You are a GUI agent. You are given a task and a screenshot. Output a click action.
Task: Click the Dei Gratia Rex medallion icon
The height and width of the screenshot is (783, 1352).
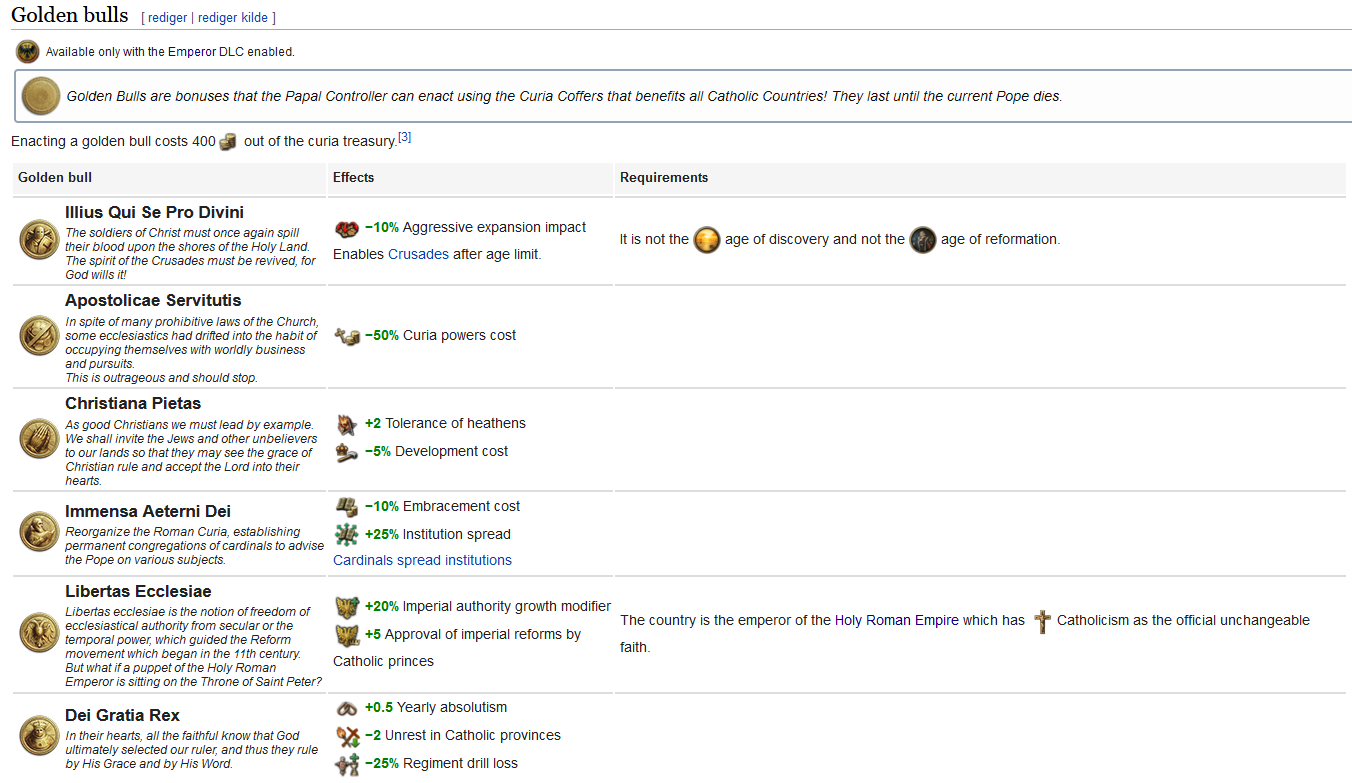[x=39, y=735]
